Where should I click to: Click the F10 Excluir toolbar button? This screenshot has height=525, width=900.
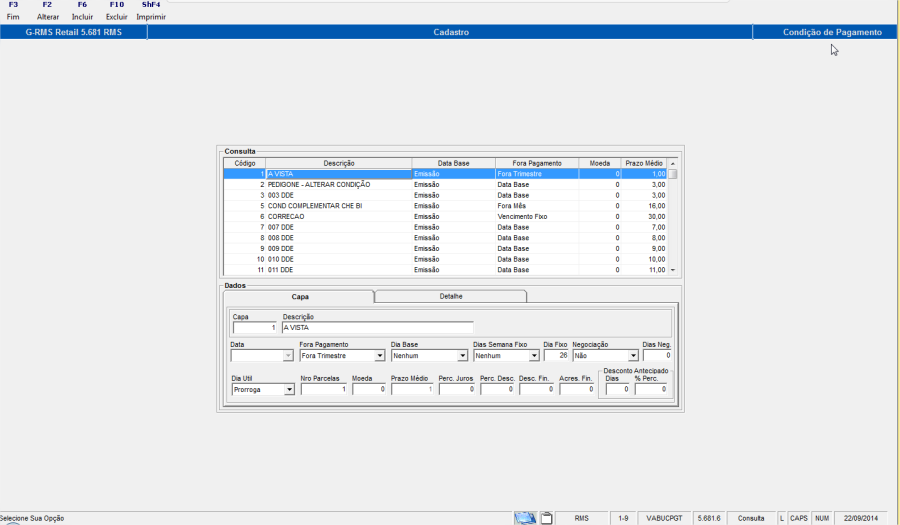pyautogui.click(x=117, y=11)
